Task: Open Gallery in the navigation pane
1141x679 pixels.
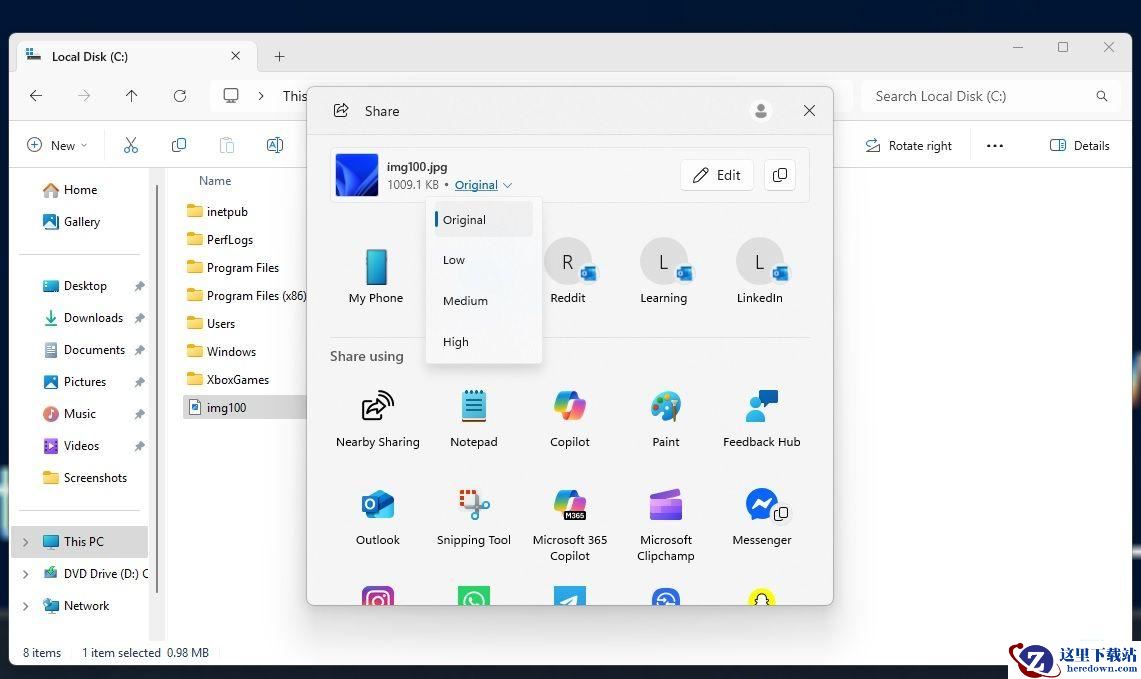Action: (71, 222)
